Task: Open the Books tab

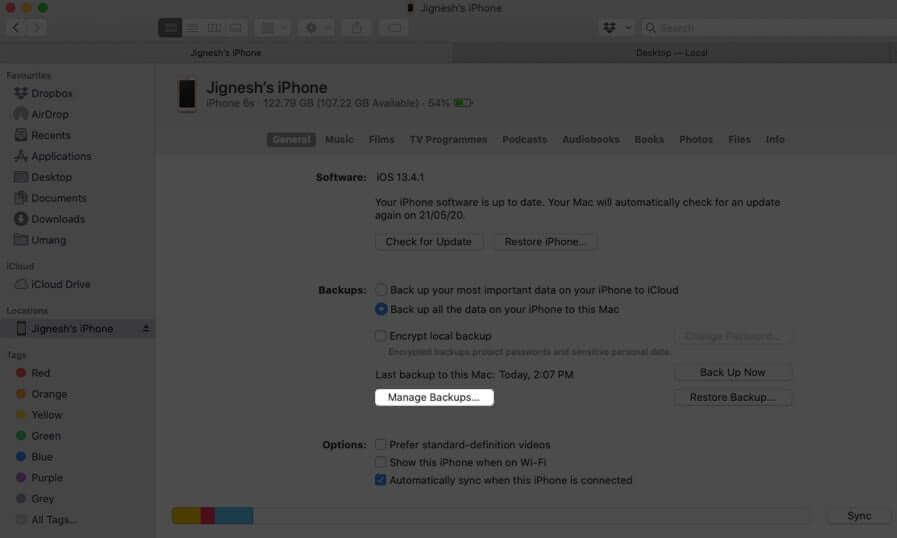Action: 649,140
